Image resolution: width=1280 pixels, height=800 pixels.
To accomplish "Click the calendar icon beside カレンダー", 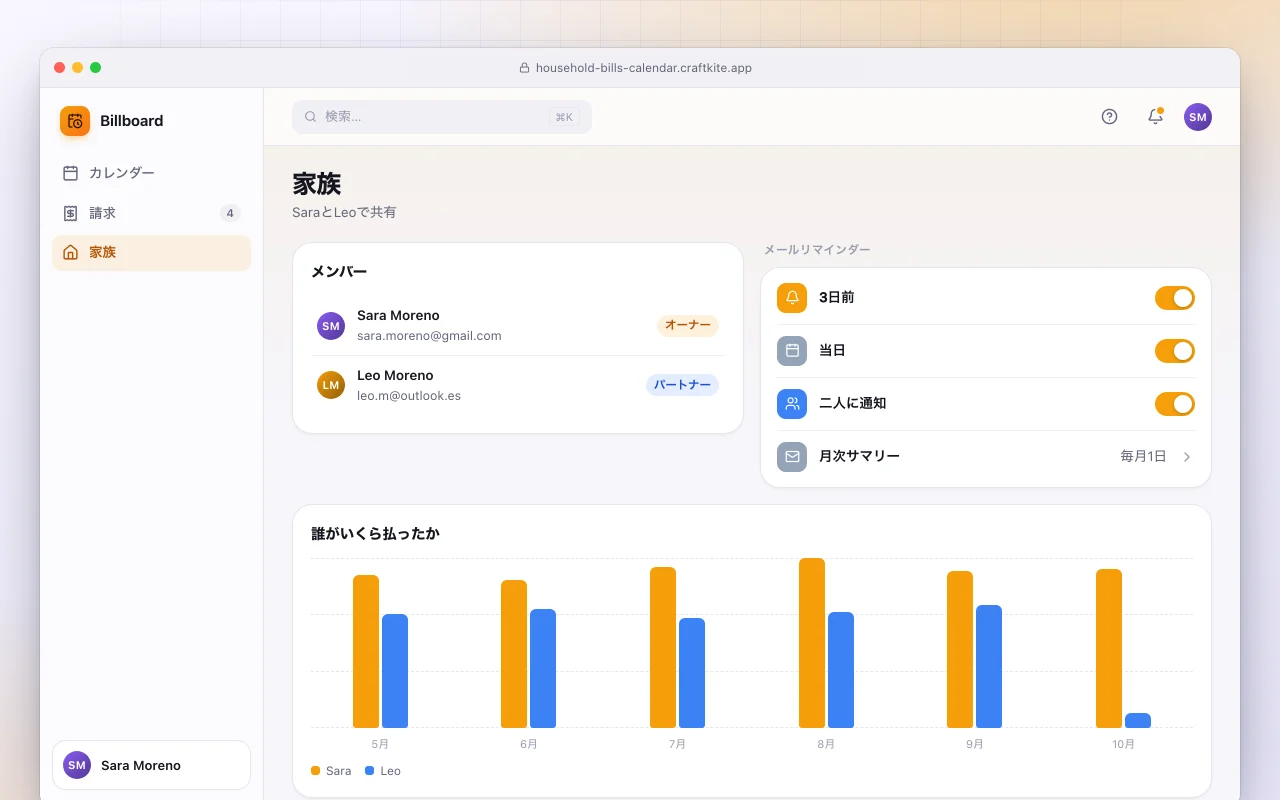I will click(70, 173).
